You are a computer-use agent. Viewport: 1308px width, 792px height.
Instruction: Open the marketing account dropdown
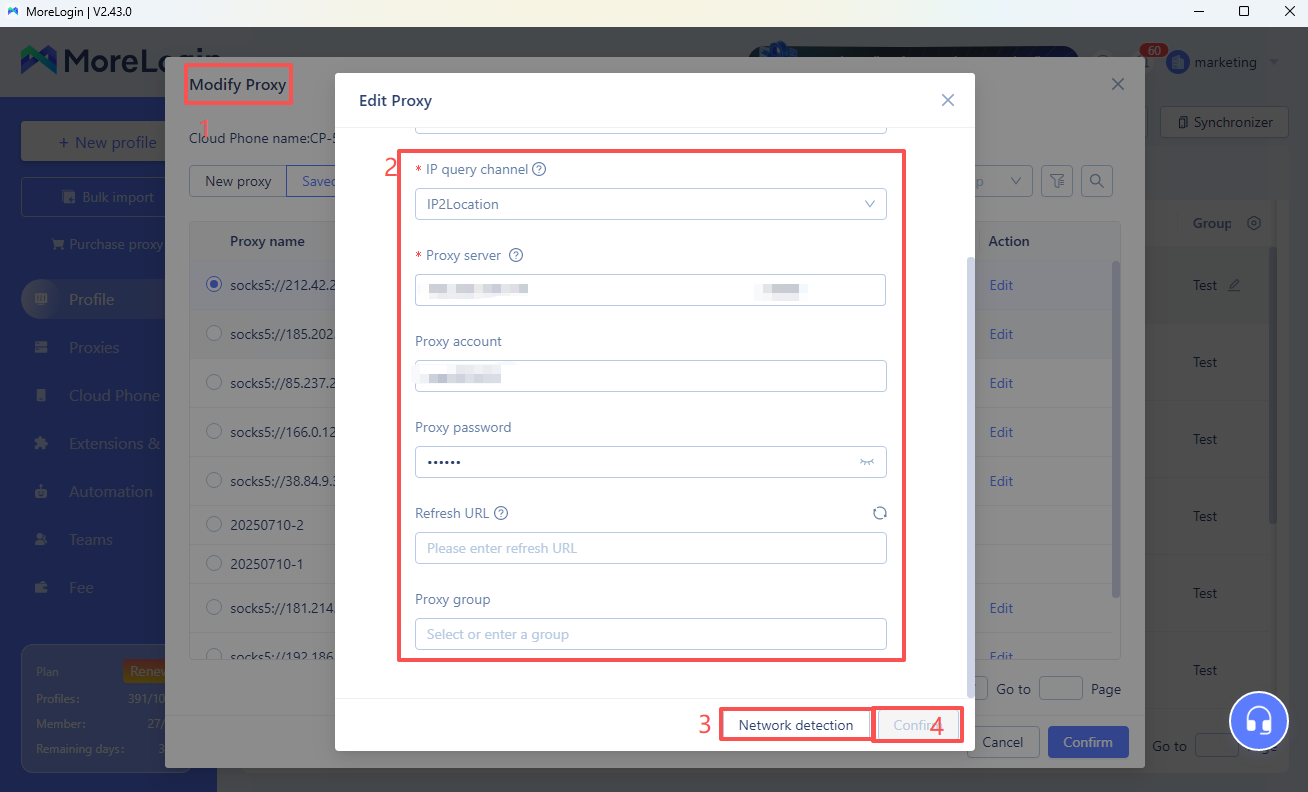pyautogui.click(x=1273, y=62)
